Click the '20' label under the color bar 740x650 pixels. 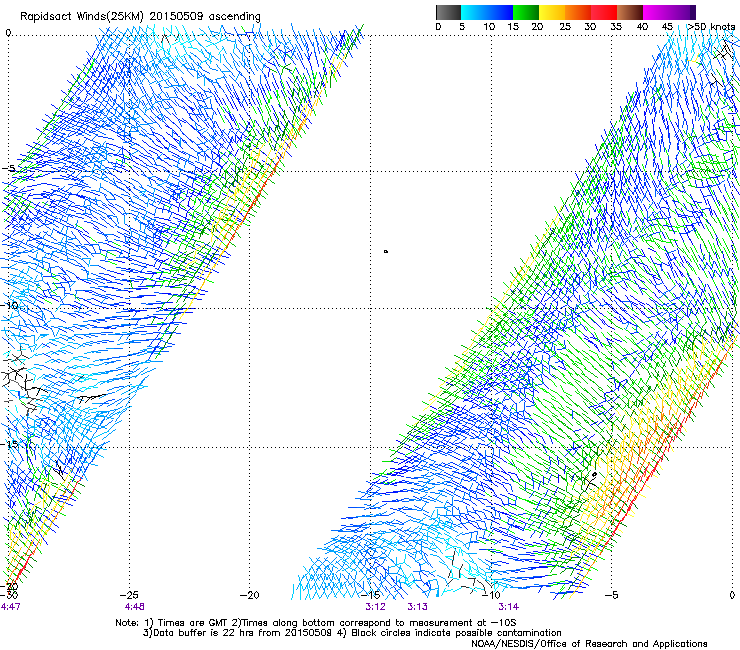coord(537,26)
